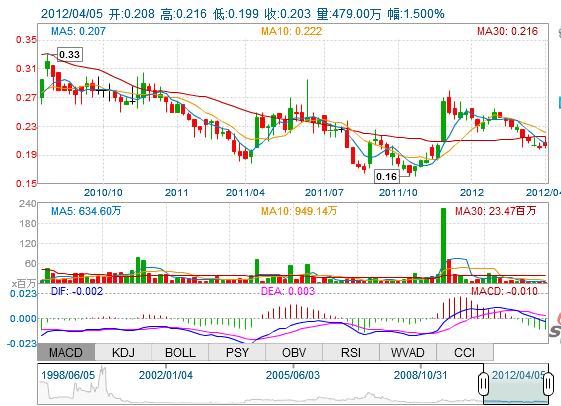Switch to the KDJ indicator tab
The height and width of the screenshot is (406, 561).
click(123, 352)
